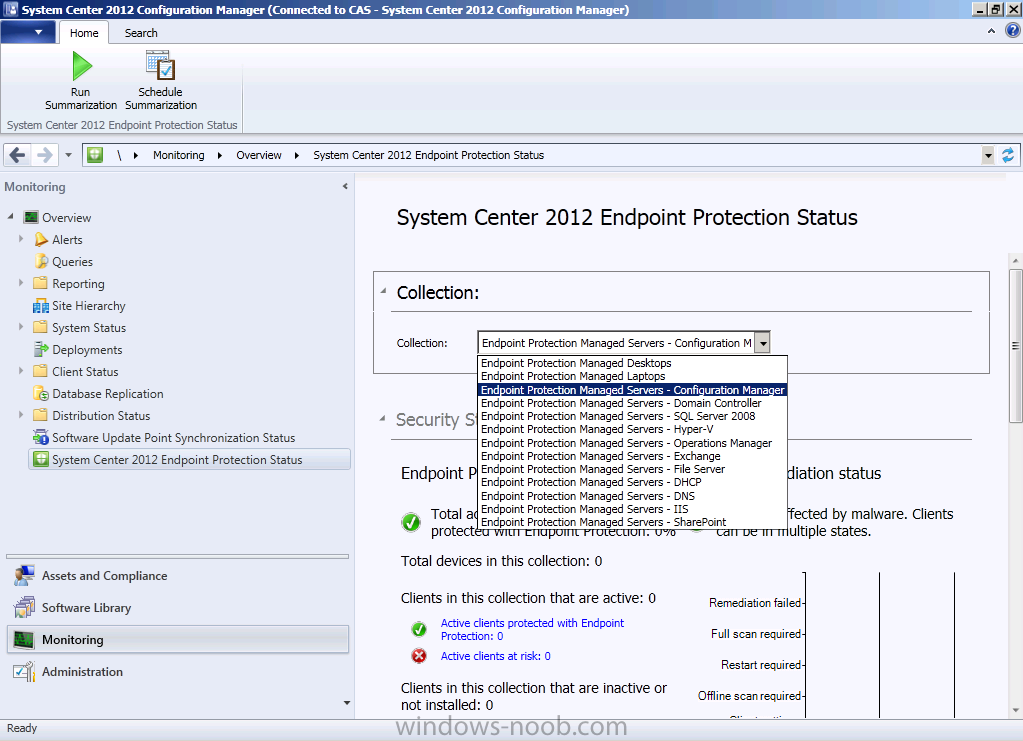Expand the Alerts tree node

pyautogui.click(x=21, y=239)
